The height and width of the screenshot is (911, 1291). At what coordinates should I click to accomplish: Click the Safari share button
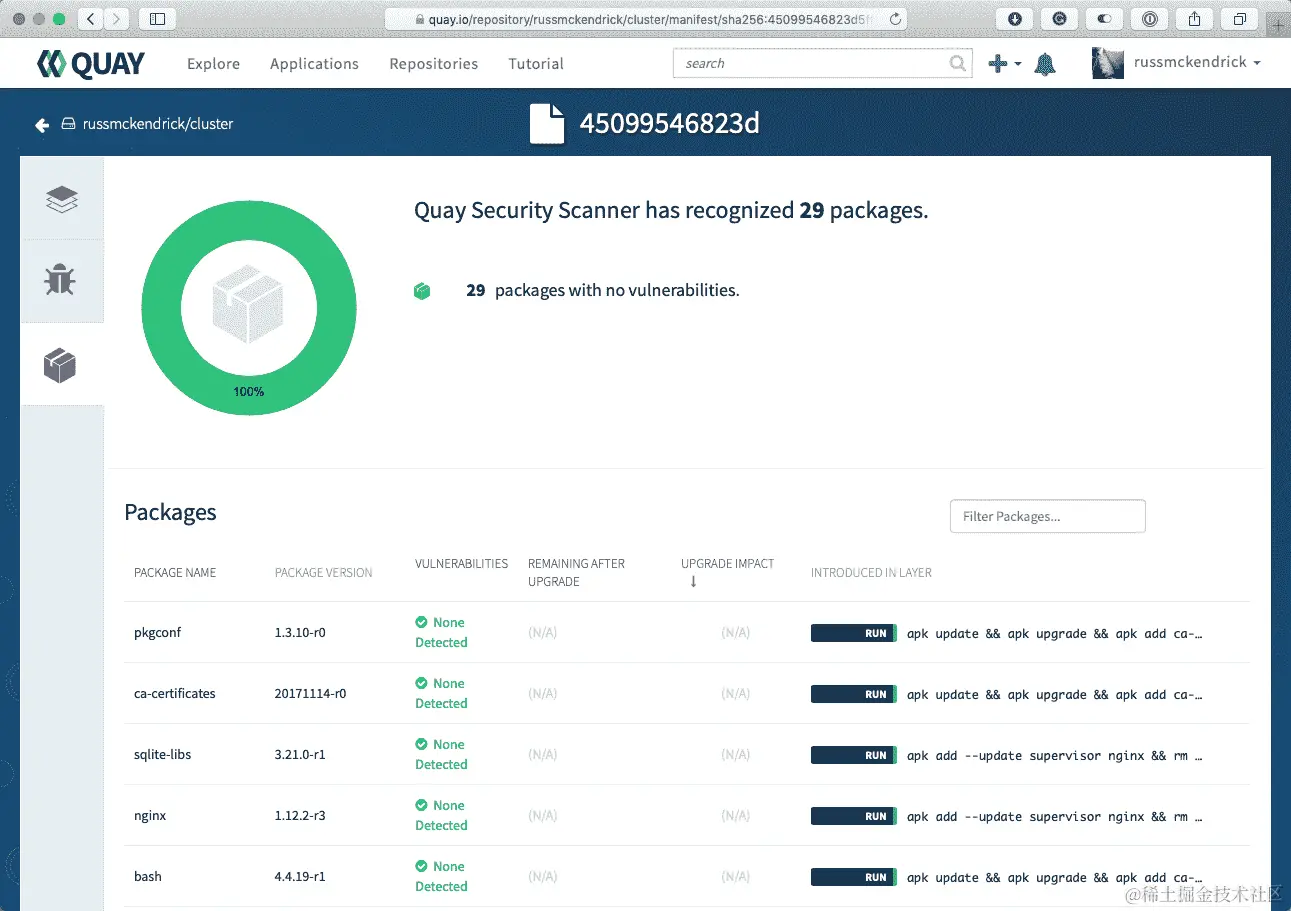[1195, 19]
